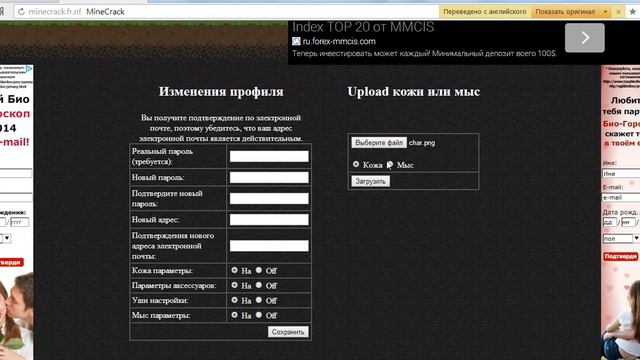
Task: Set Мыс параметры to Off
Action: point(259,315)
